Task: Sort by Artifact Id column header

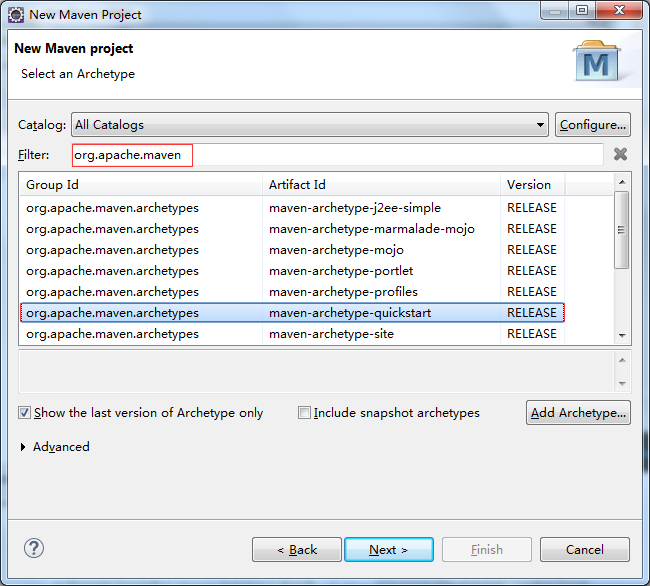Action: click(x=381, y=184)
